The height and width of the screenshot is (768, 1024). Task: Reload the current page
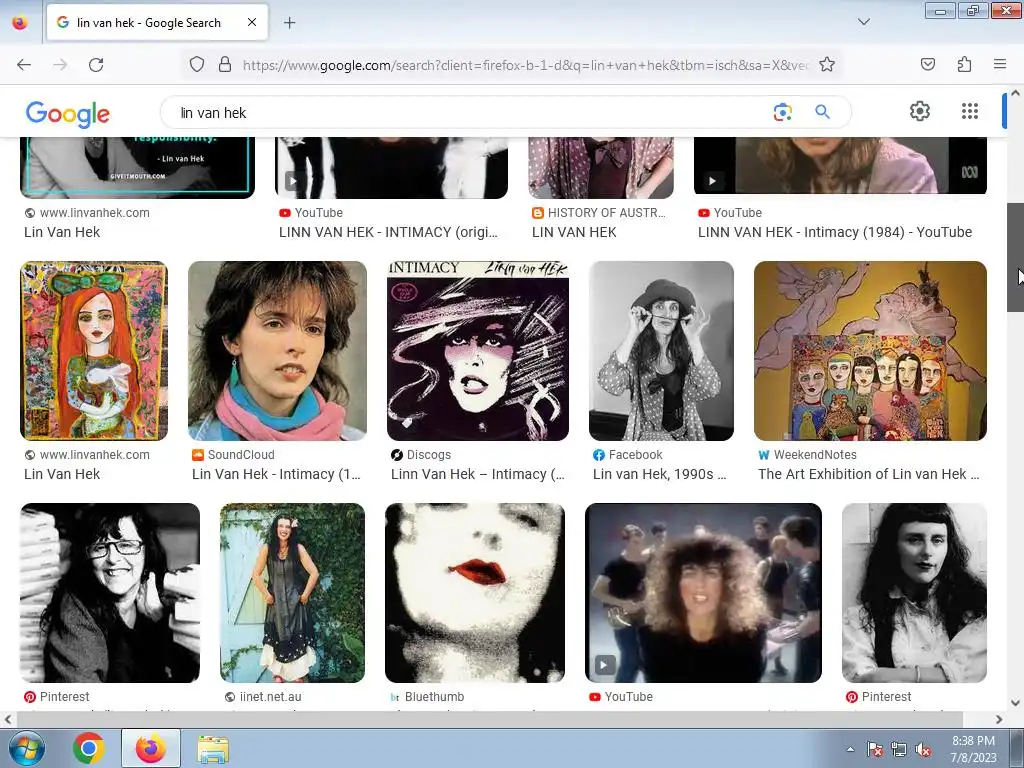point(96,65)
